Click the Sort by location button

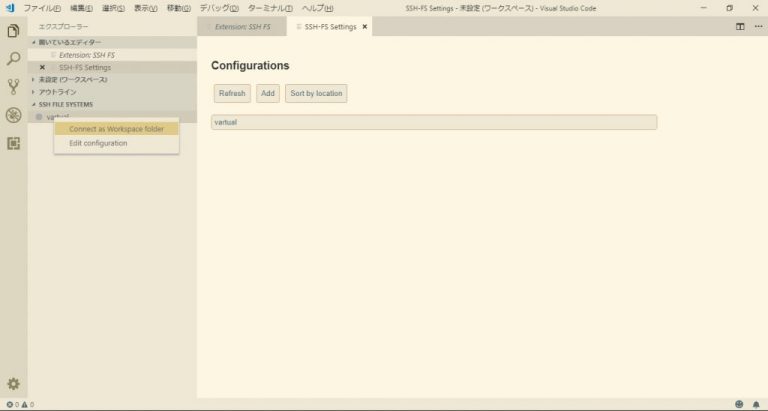coord(316,94)
